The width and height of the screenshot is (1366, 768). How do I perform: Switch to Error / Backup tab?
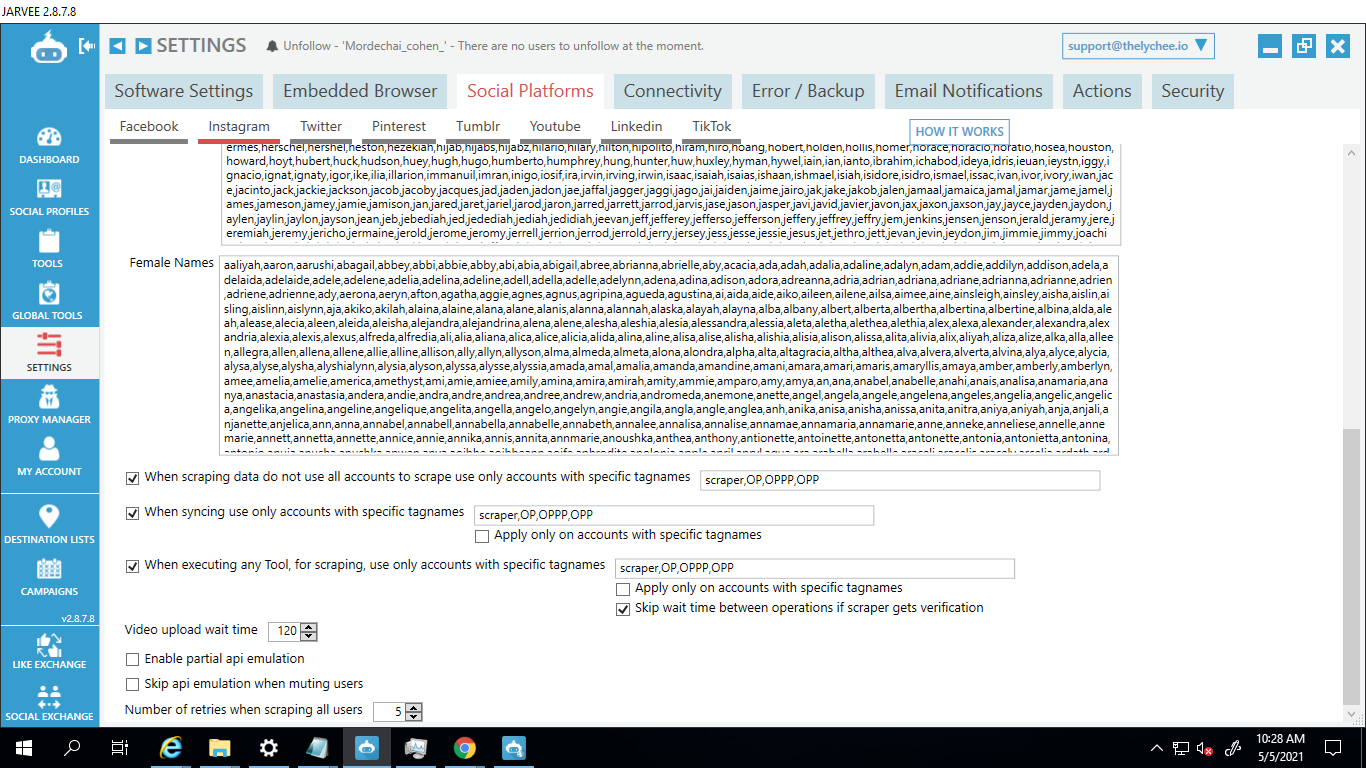[808, 91]
